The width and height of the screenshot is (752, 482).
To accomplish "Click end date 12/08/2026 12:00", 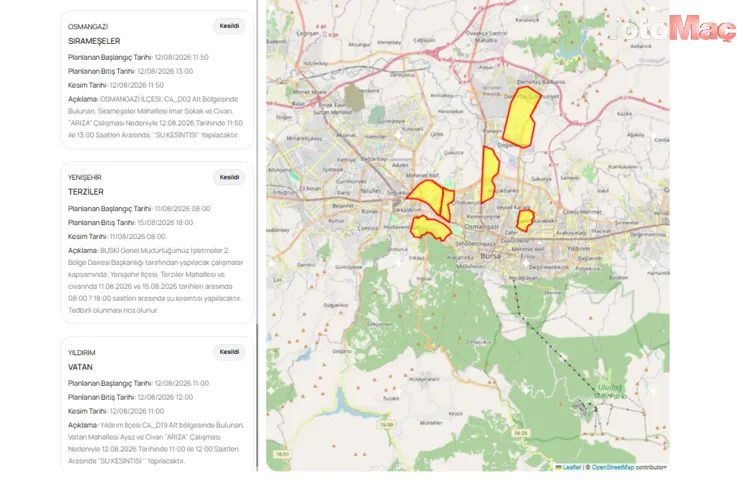I will [165, 397].
